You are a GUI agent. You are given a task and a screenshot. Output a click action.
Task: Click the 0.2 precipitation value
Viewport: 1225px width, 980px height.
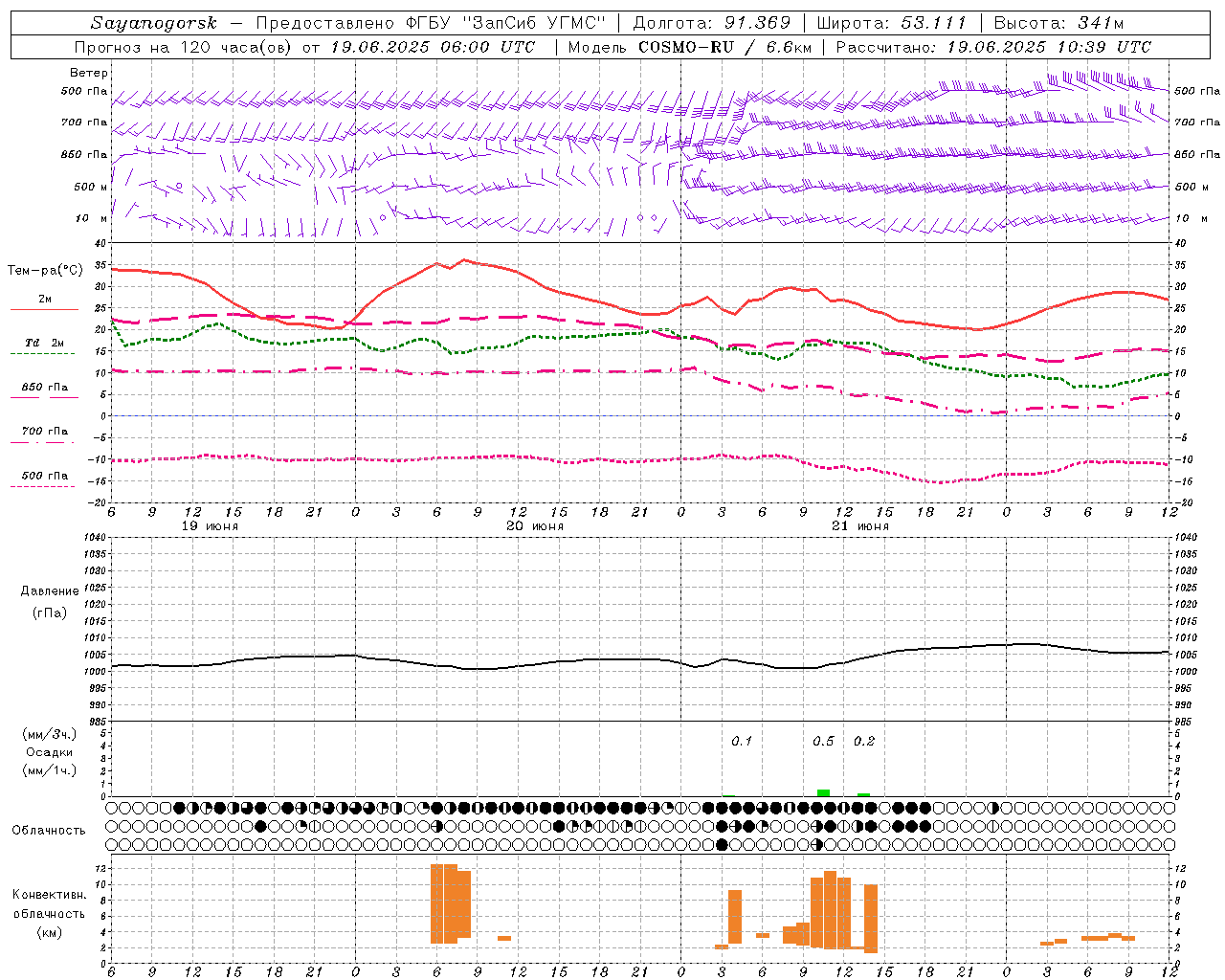tap(864, 741)
